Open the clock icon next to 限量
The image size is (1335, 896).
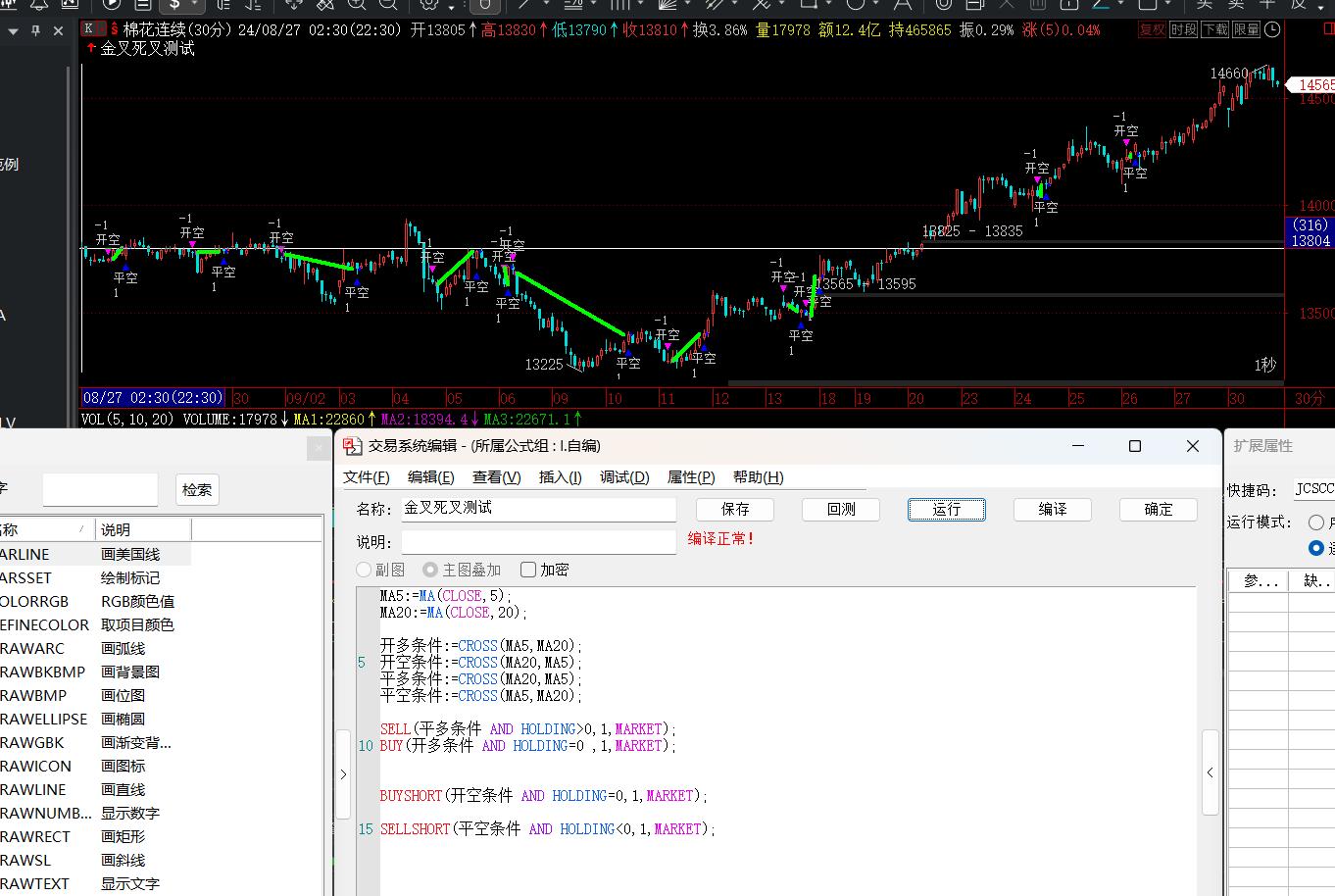(x=1272, y=29)
